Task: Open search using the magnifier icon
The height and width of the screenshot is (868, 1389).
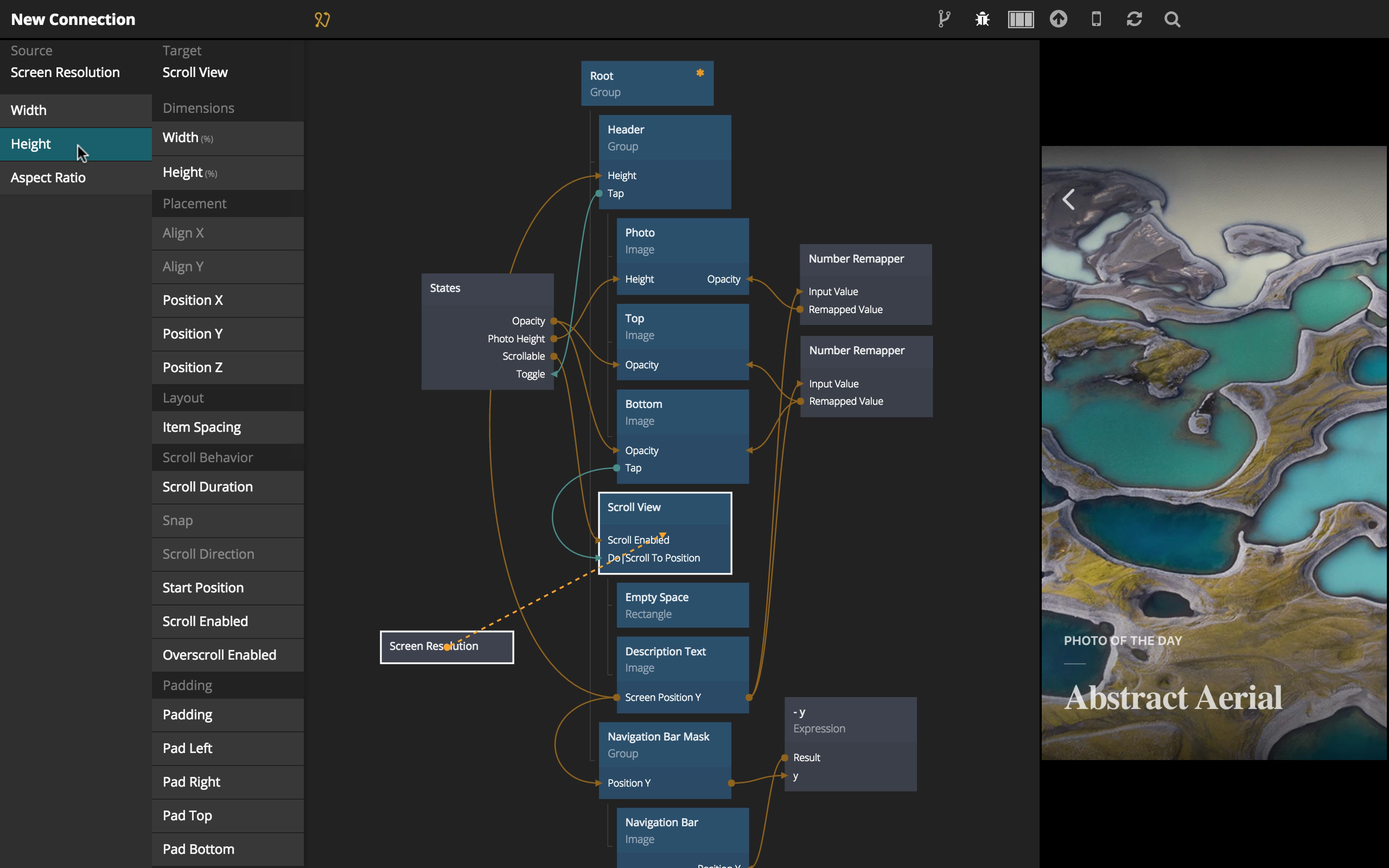Action: pos(1173,19)
